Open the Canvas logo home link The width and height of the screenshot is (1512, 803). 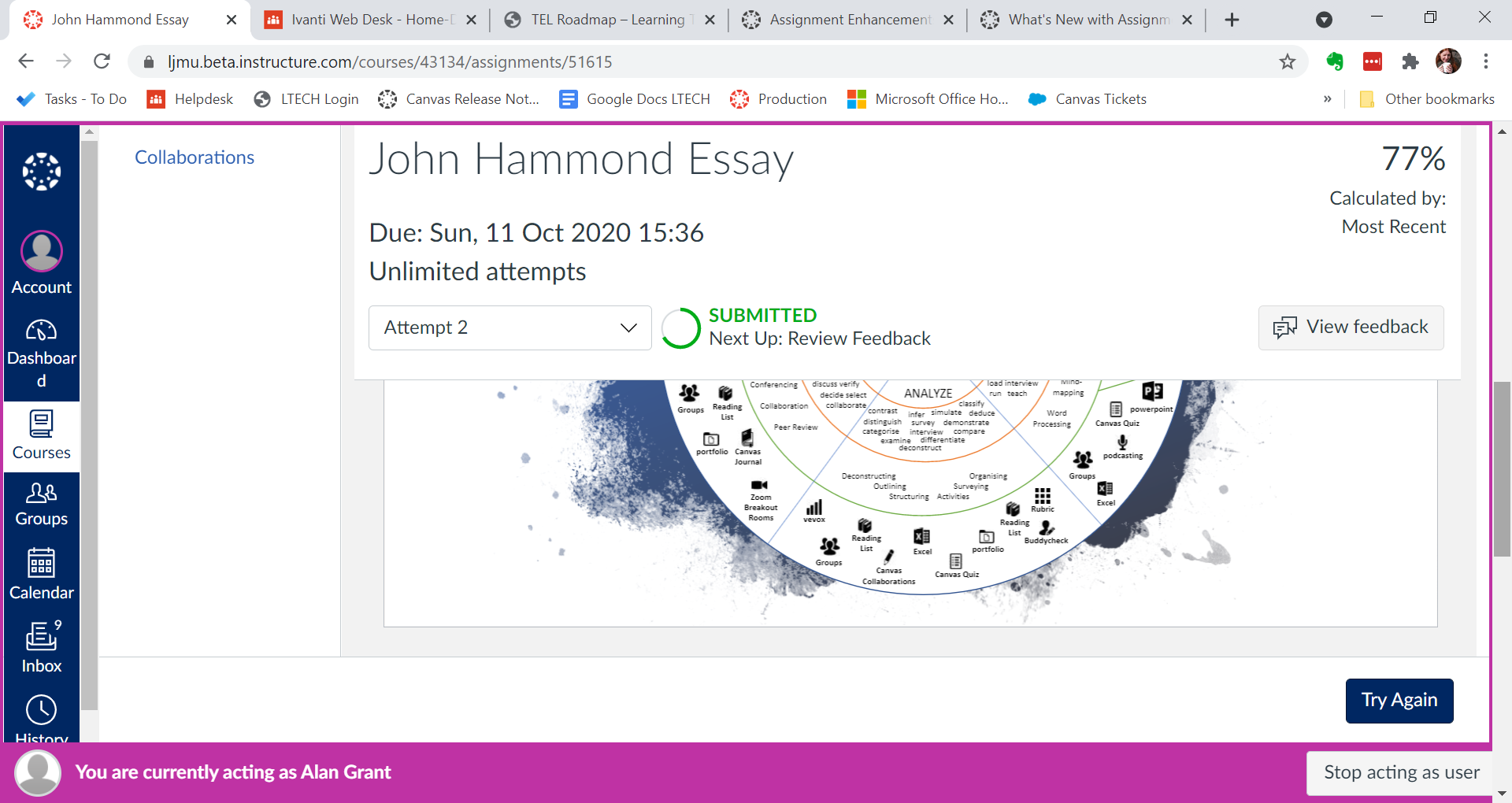(42, 172)
